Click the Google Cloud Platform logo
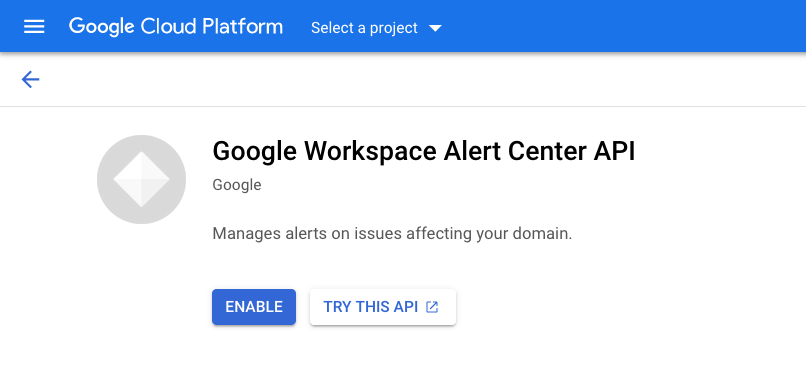The height and width of the screenshot is (391, 806). pos(176,27)
